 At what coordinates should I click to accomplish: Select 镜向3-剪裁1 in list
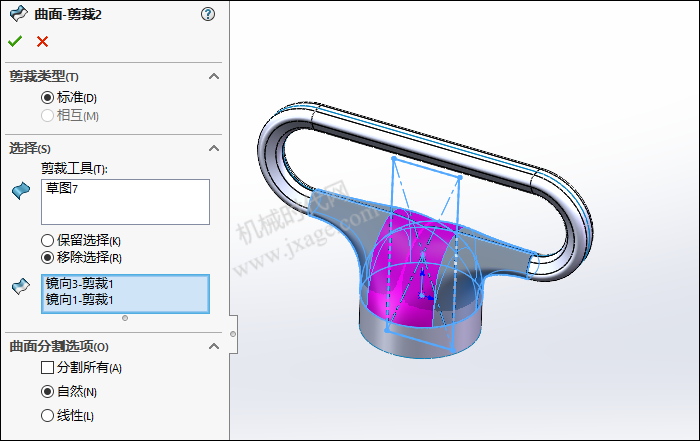coord(79,283)
